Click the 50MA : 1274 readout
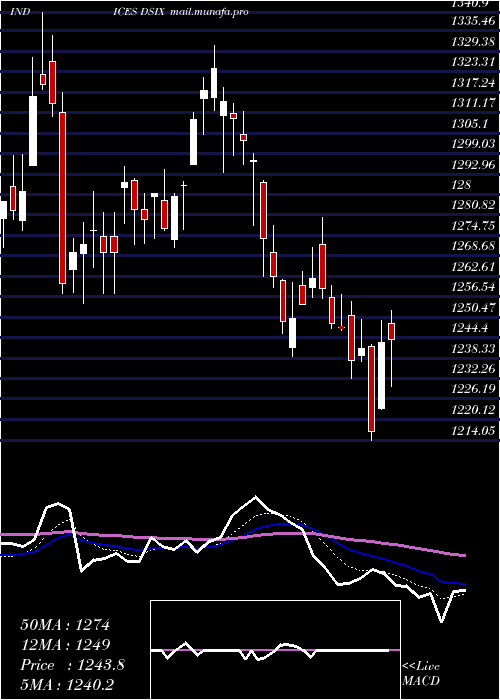500x700 pixels. click(65, 625)
